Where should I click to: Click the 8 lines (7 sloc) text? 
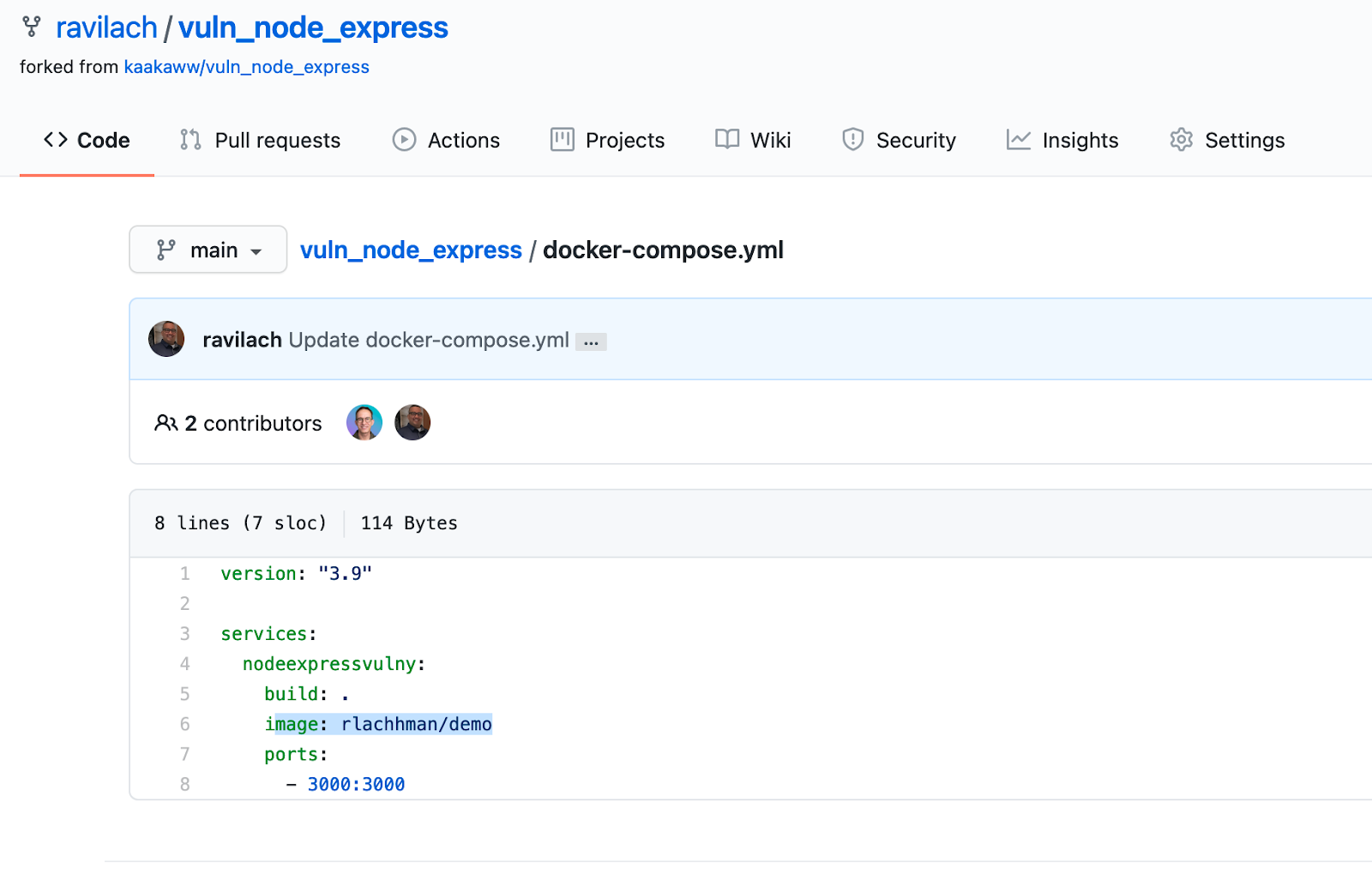(240, 523)
